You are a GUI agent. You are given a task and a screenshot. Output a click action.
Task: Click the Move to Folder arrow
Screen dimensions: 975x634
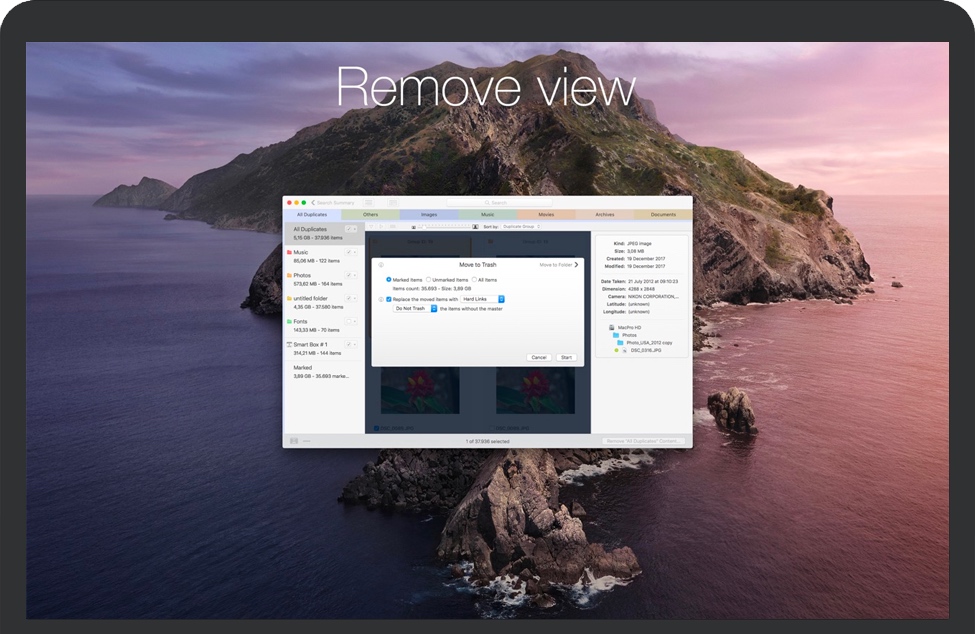coord(576,265)
